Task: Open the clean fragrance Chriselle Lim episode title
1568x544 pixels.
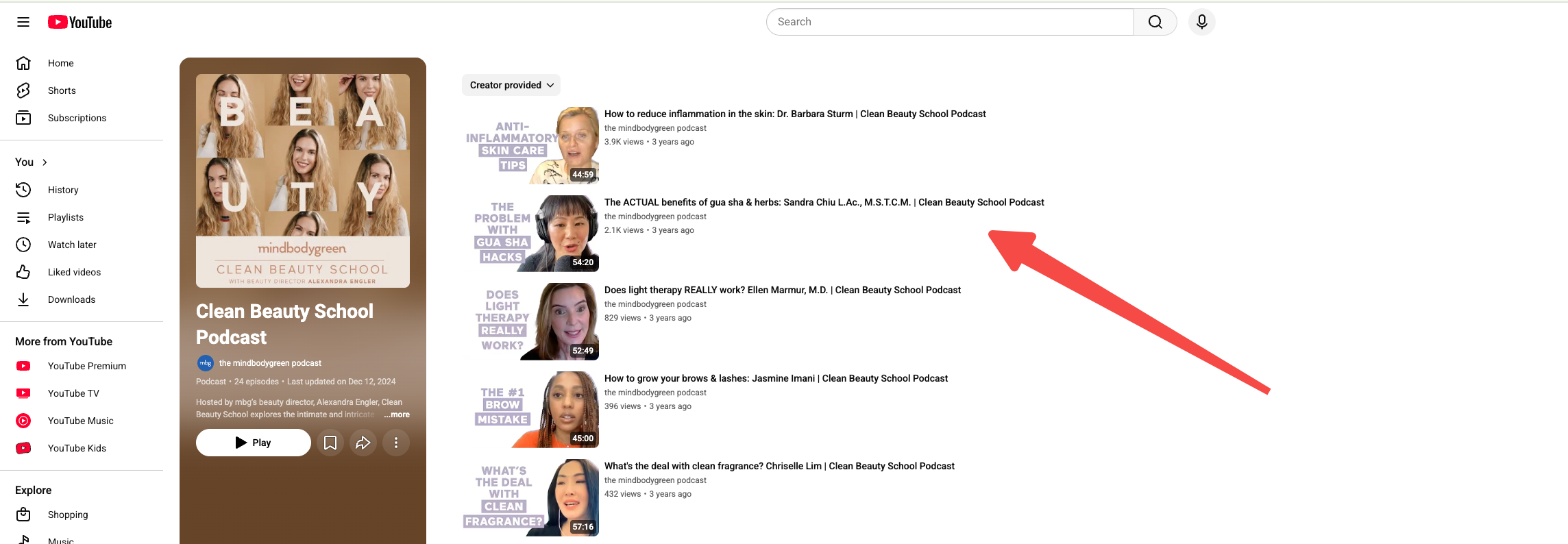Action: pos(779,466)
